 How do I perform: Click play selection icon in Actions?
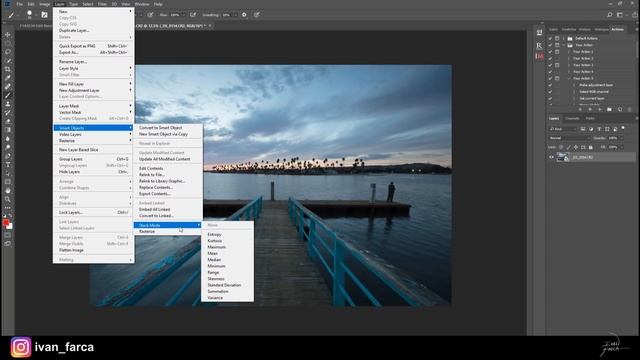pos(600,109)
